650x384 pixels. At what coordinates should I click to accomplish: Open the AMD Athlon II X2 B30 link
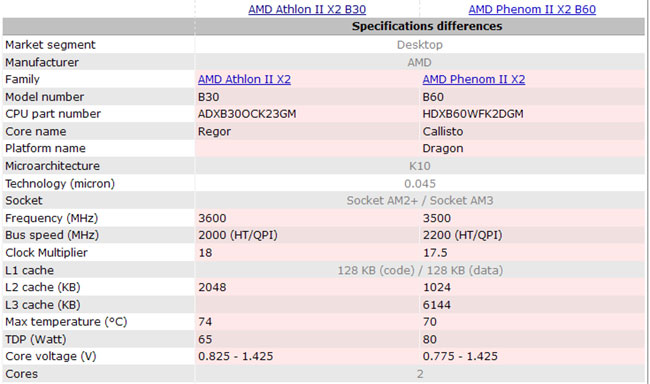(307, 9)
